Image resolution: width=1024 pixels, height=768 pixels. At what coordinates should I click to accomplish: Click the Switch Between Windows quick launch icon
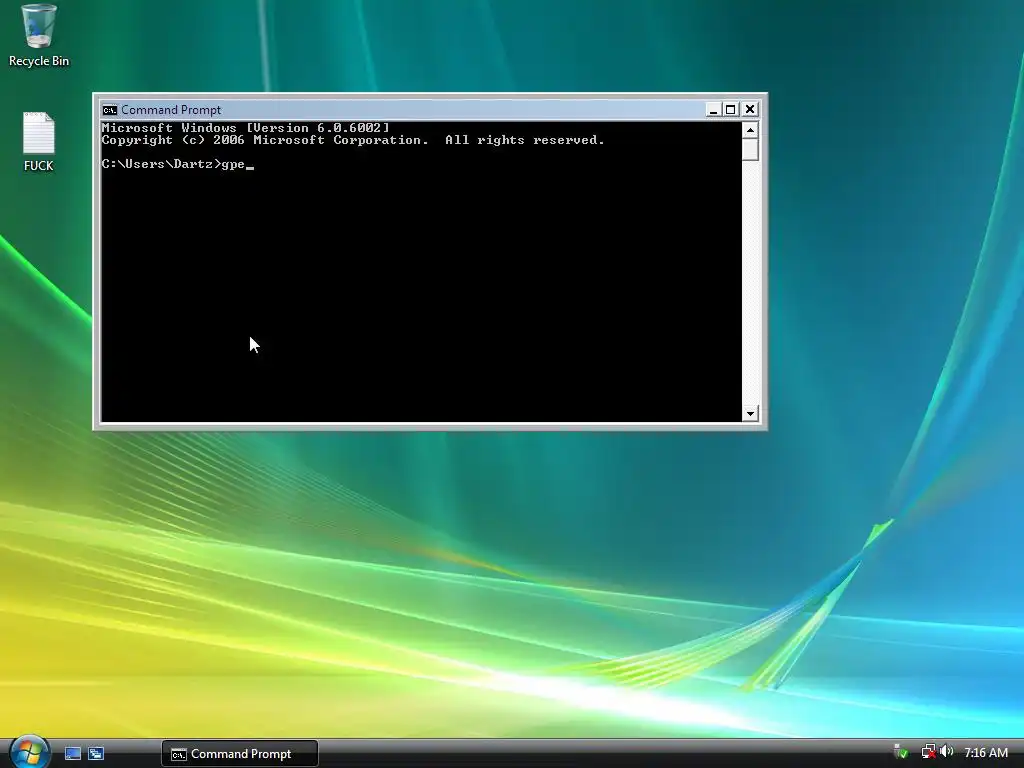96,753
